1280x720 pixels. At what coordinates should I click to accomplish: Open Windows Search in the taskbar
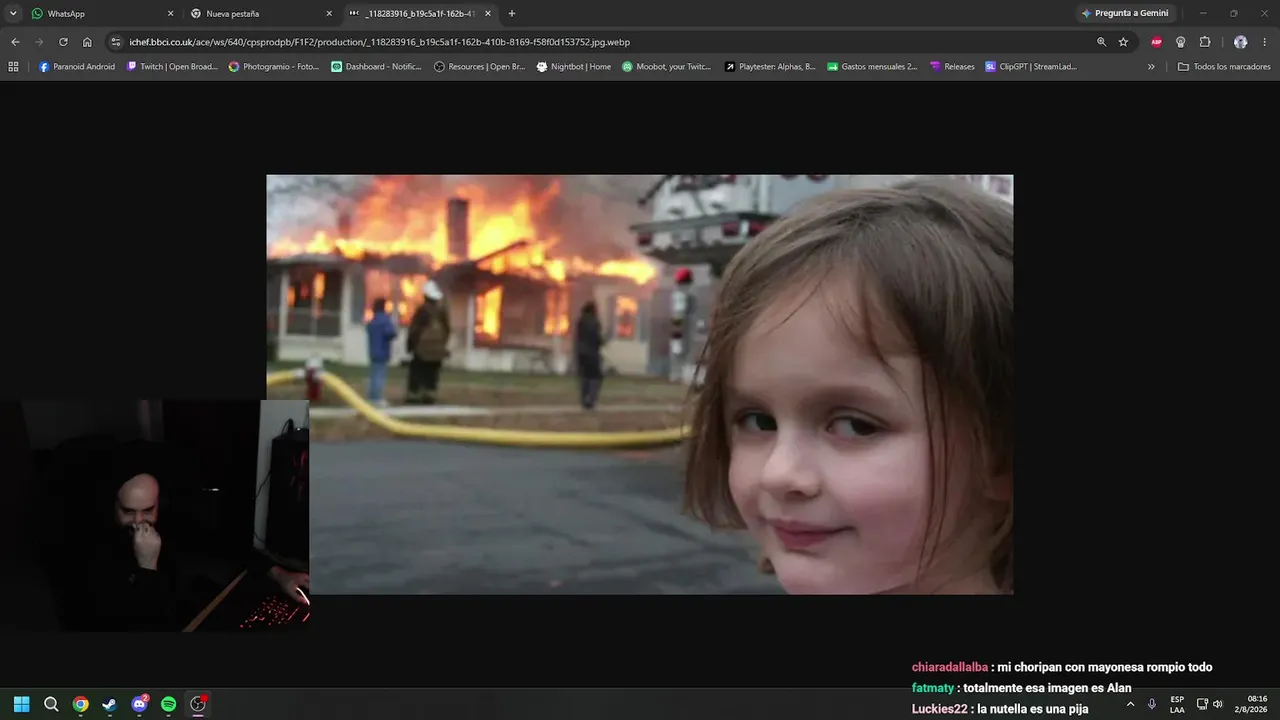tap(51, 704)
